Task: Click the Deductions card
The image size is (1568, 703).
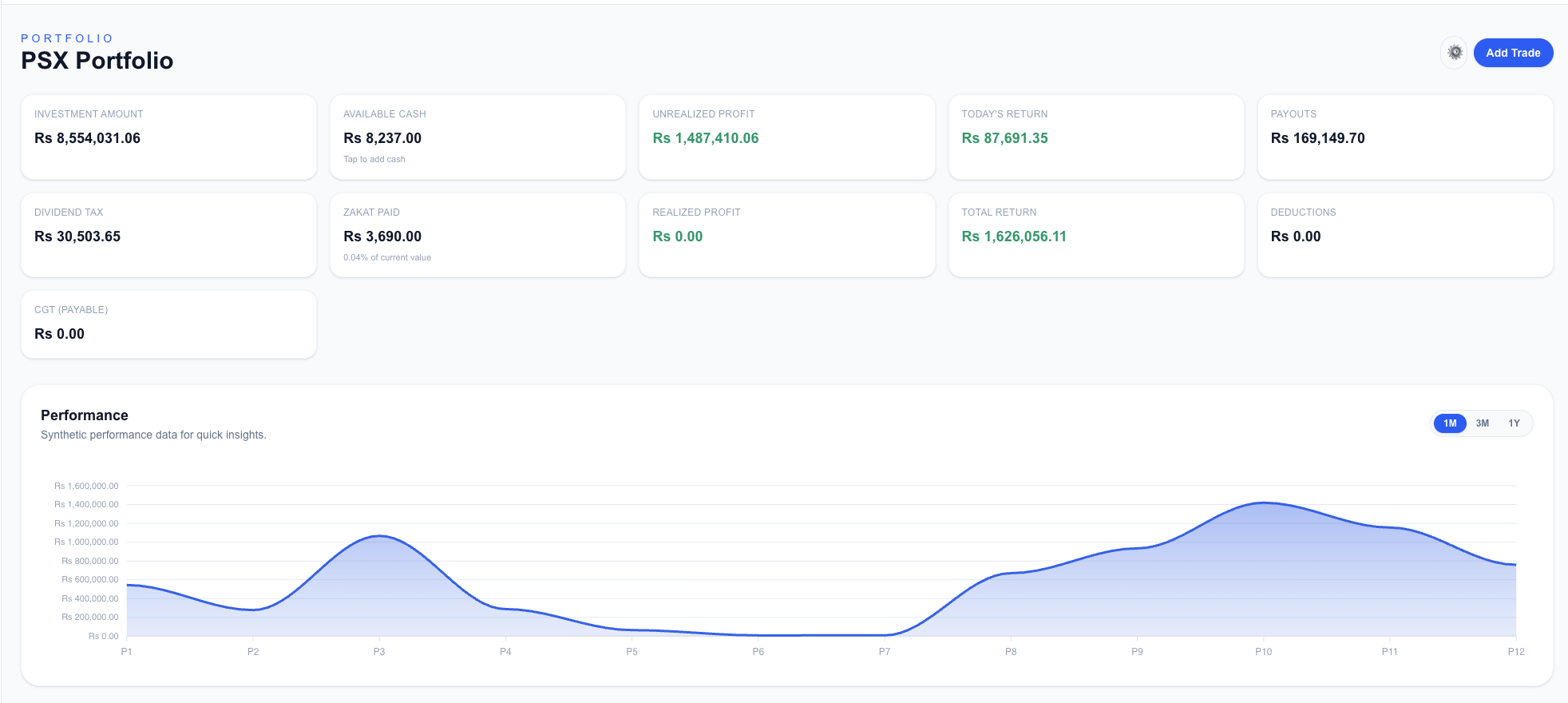Action: click(1404, 235)
